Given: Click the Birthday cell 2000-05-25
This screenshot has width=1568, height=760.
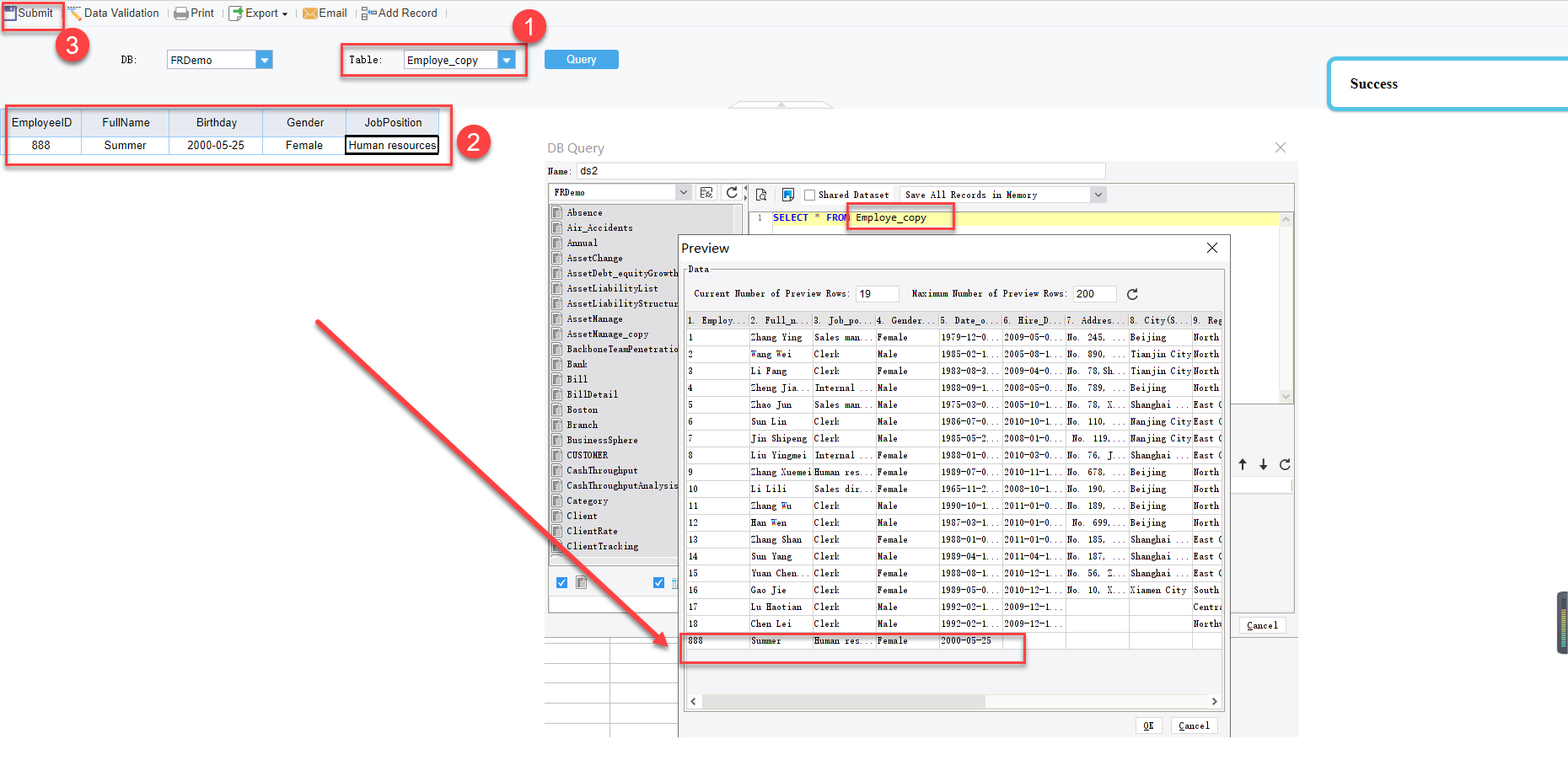Looking at the screenshot, I should coord(216,145).
